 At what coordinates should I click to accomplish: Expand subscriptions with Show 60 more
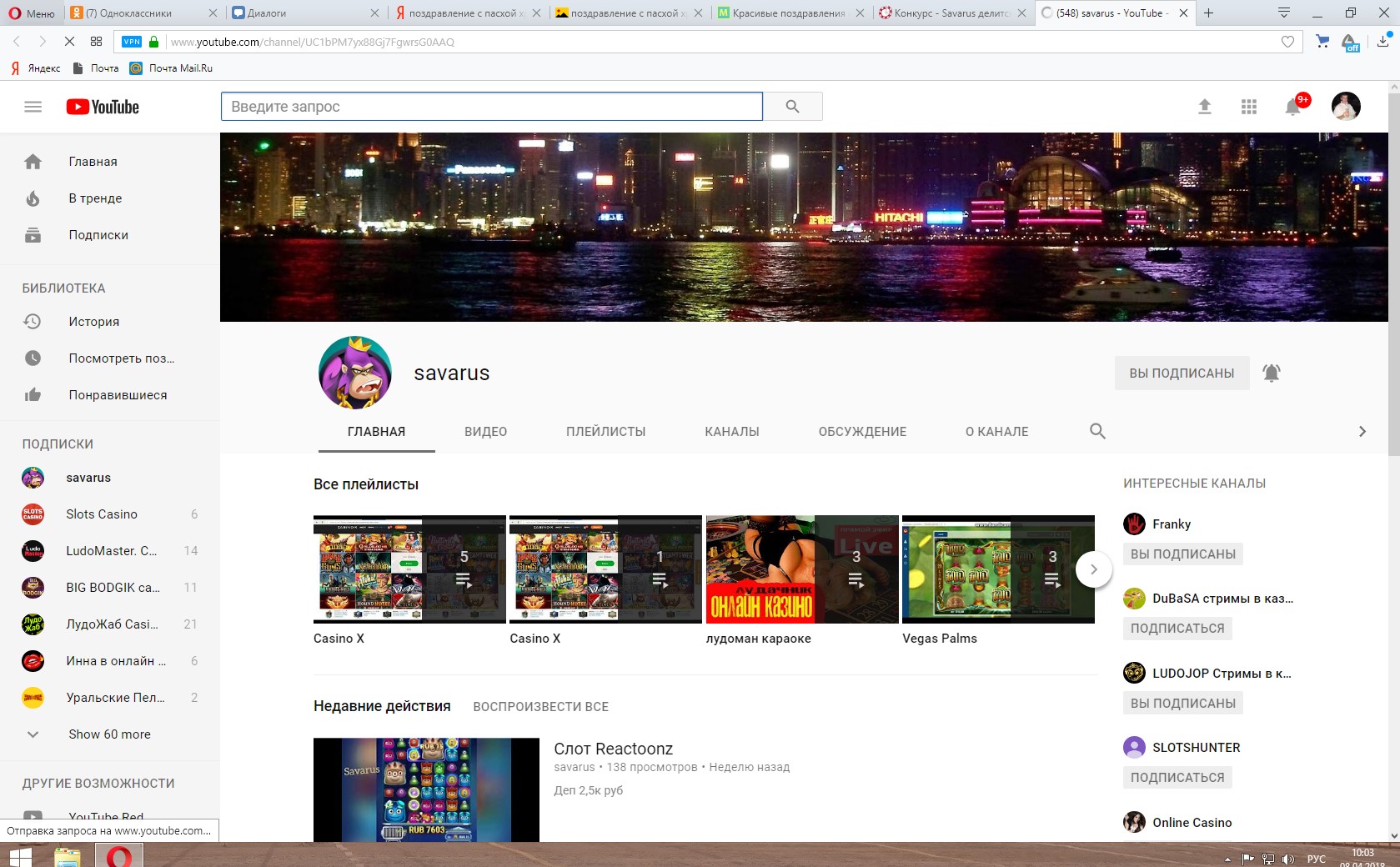pyautogui.click(x=109, y=734)
